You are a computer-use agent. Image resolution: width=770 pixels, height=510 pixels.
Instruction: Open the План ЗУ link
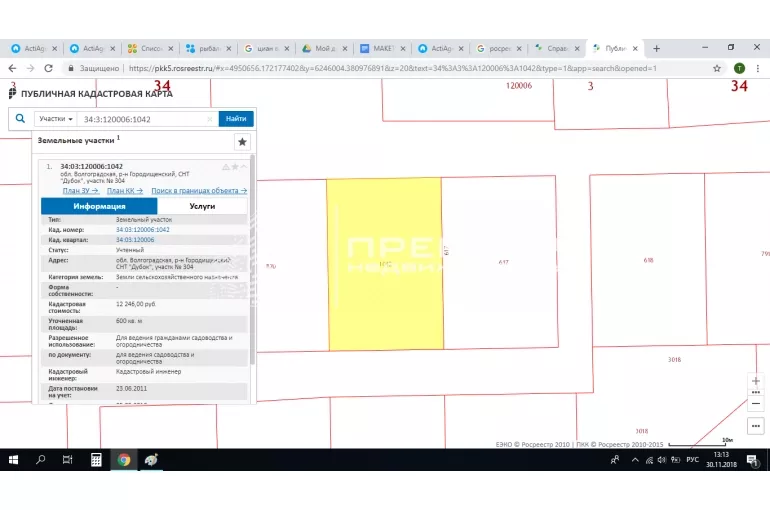tap(80, 190)
